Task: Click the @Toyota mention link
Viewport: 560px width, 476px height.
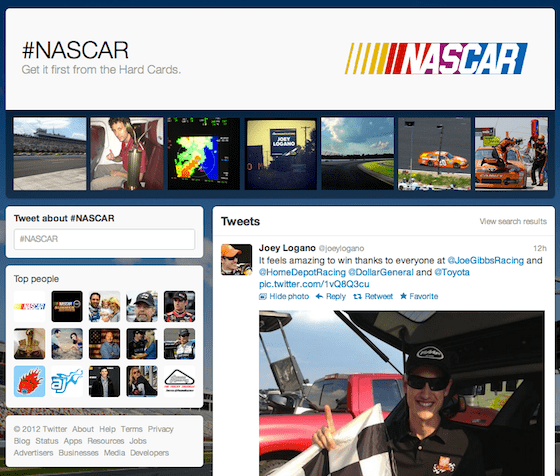Action: click(x=452, y=272)
